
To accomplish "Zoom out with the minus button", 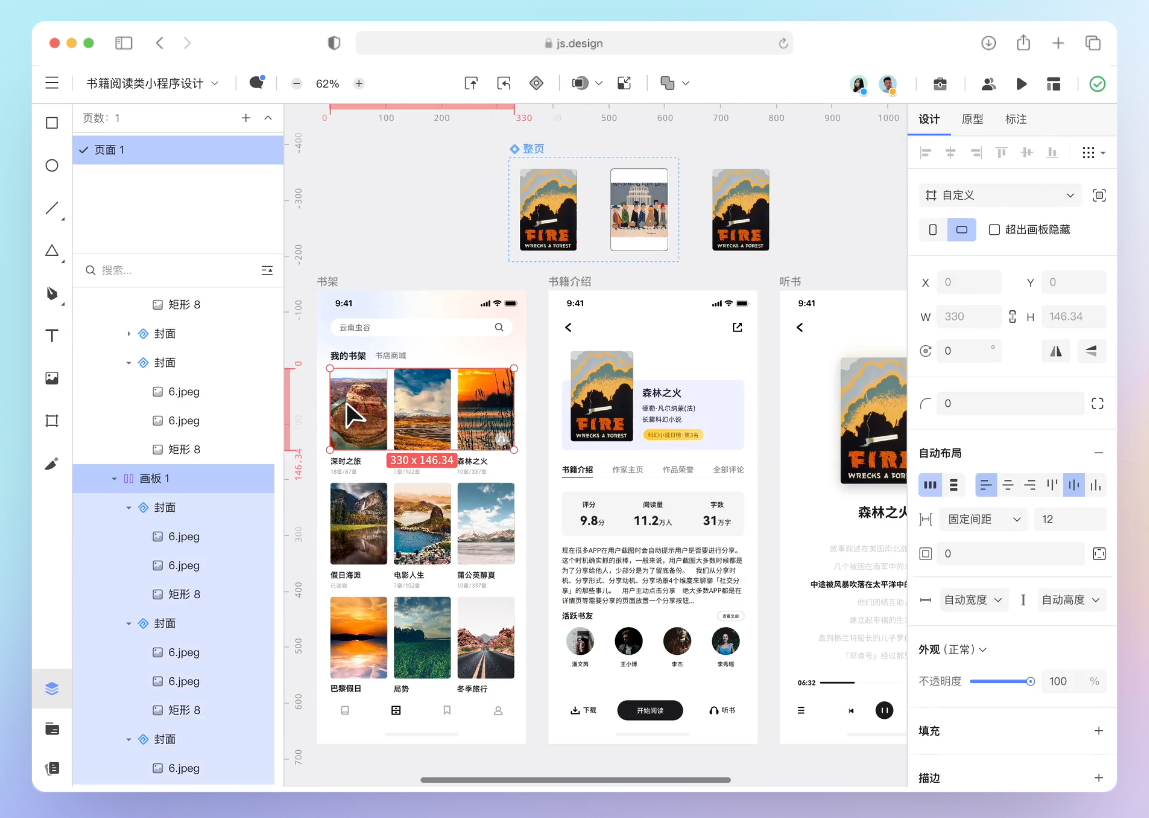I will 296,84.
